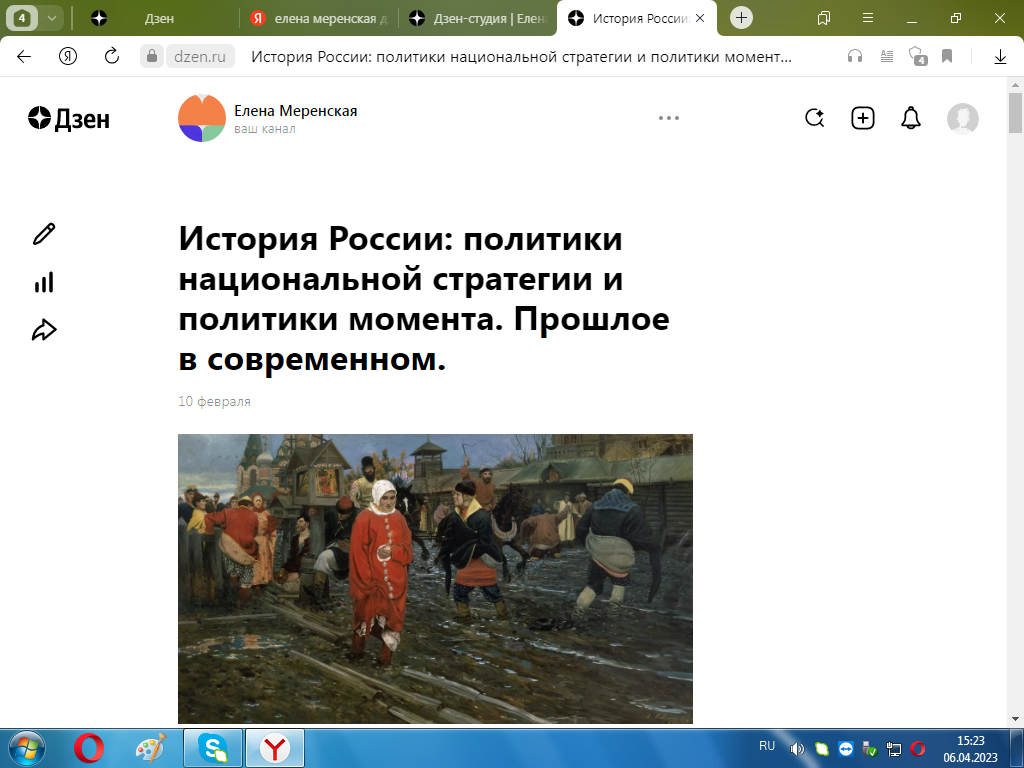This screenshot has height=768, width=1024.
Task: Click the page title in address bar
Action: click(521, 57)
